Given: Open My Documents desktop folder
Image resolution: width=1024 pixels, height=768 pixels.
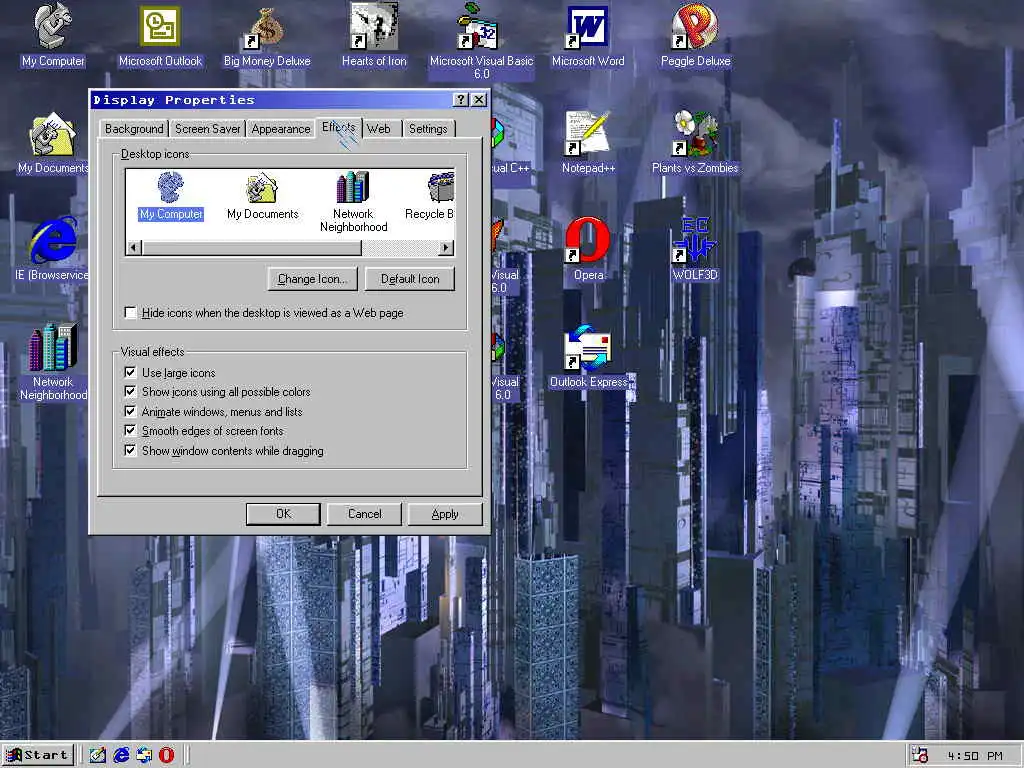Looking at the screenshot, I should (52, 142).
